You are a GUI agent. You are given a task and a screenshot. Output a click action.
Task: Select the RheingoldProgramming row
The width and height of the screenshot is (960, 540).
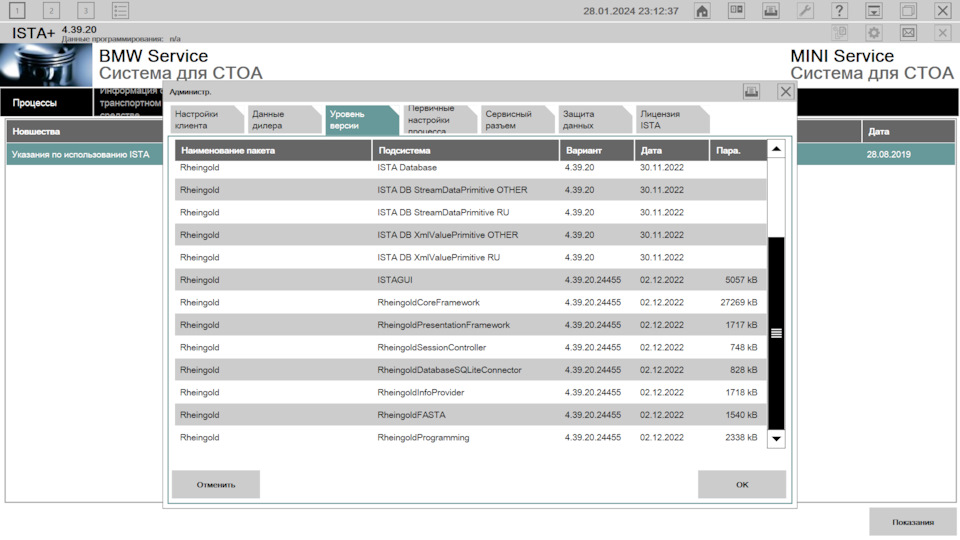pos(470,437)
